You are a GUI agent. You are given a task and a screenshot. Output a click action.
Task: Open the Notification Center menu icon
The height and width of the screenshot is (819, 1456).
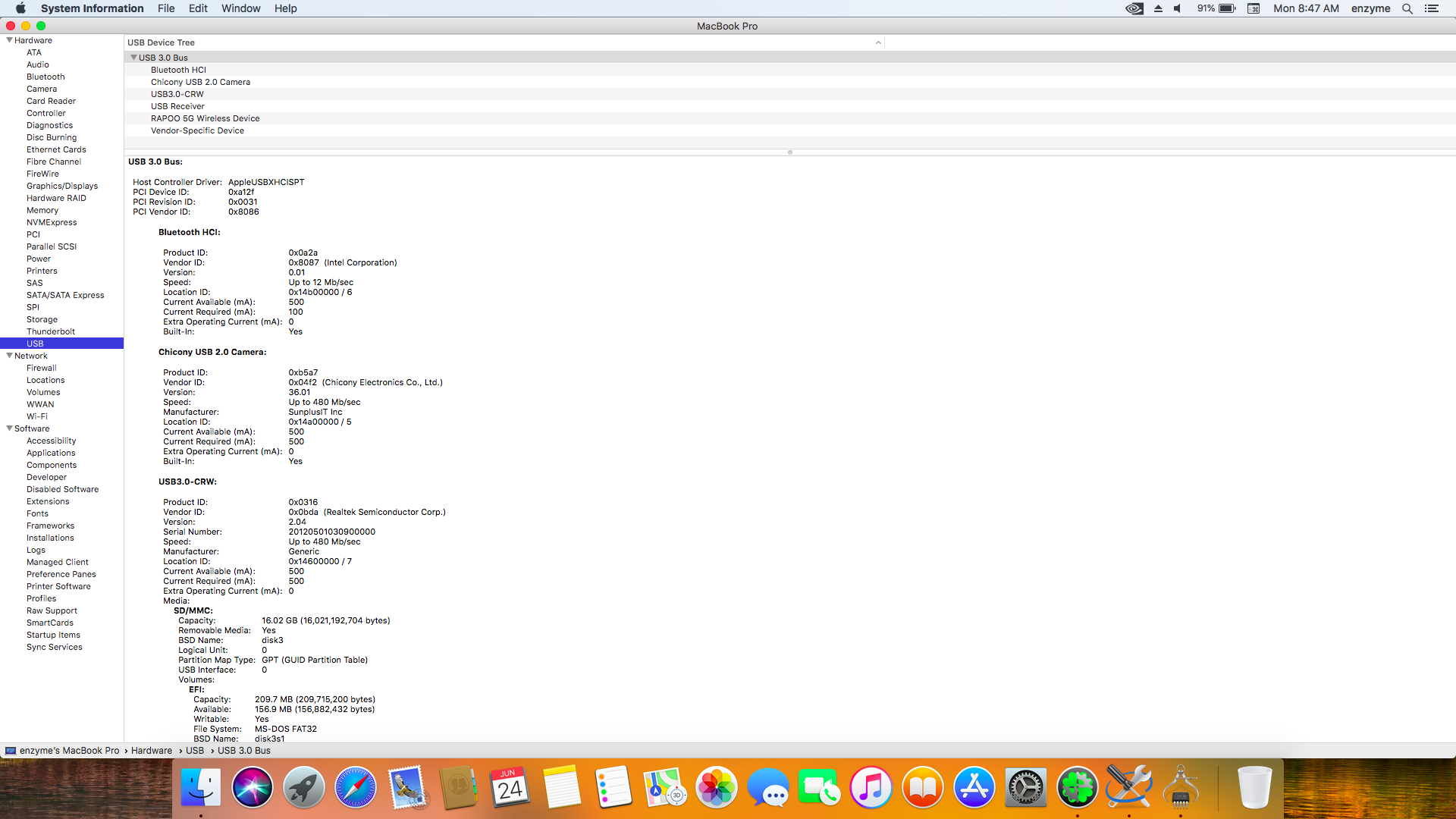pyautogui.click(x=1432, y=8)
